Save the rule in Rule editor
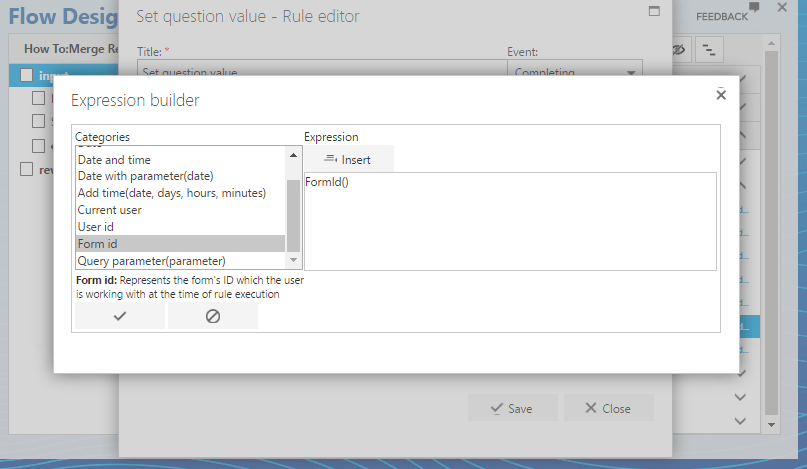The image size is (807, 469). point(513,408)
